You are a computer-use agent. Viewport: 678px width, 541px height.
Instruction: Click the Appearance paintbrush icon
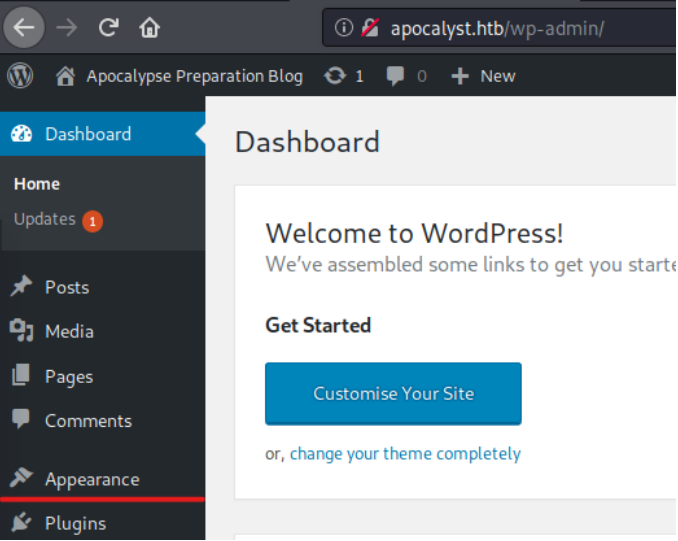(21, 478)
